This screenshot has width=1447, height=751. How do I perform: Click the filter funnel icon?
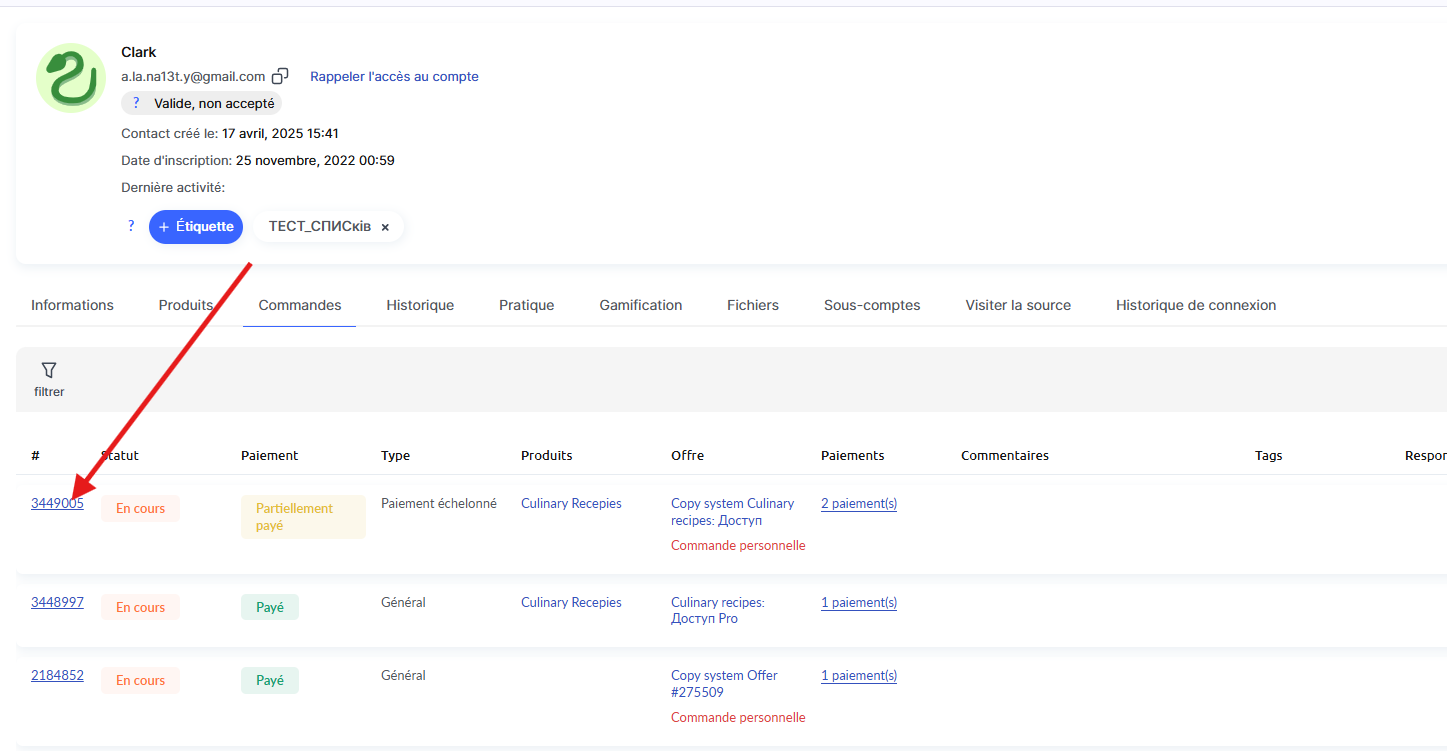coord(48,371)
